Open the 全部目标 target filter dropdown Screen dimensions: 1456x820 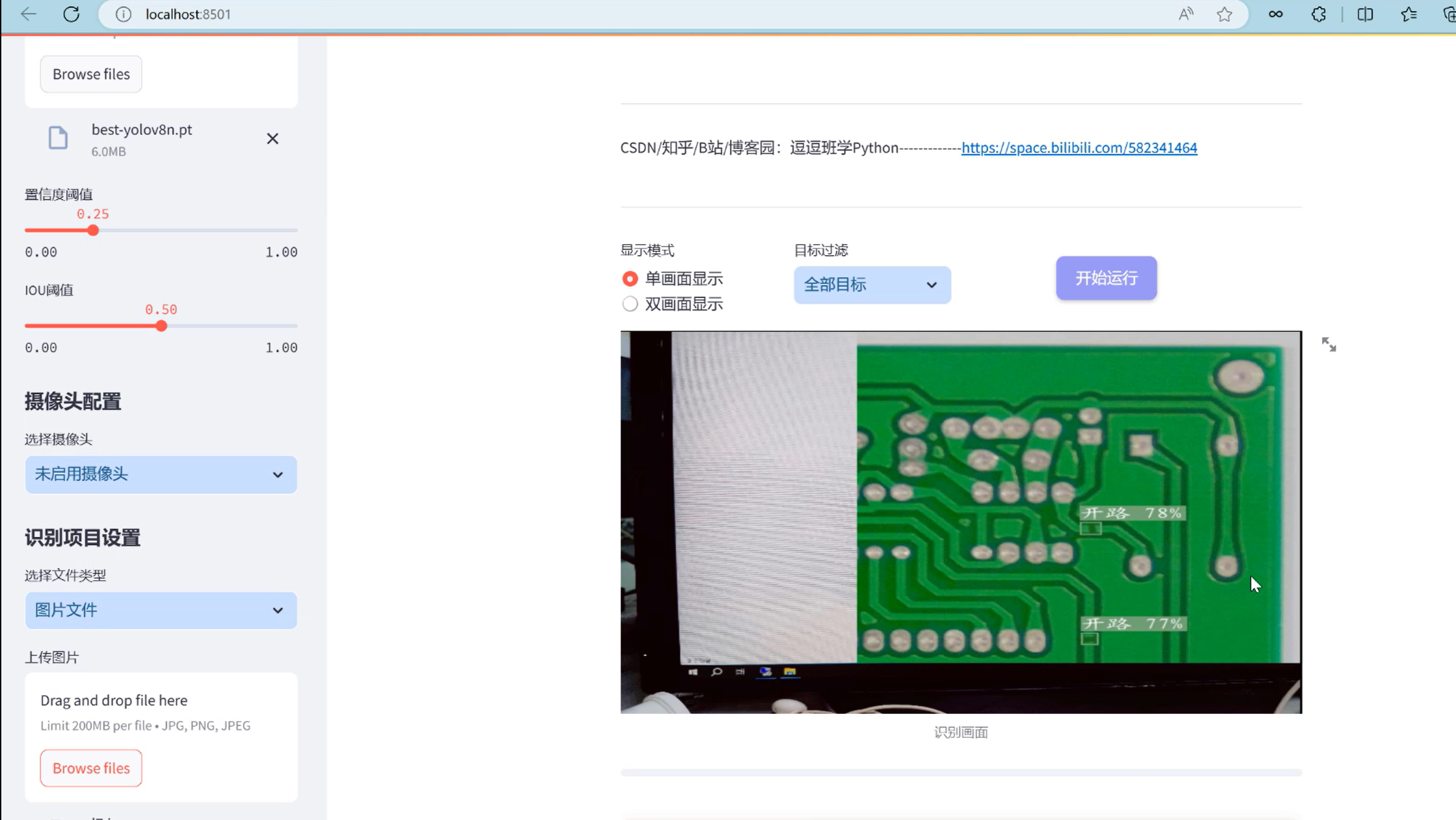click(872, 284)
